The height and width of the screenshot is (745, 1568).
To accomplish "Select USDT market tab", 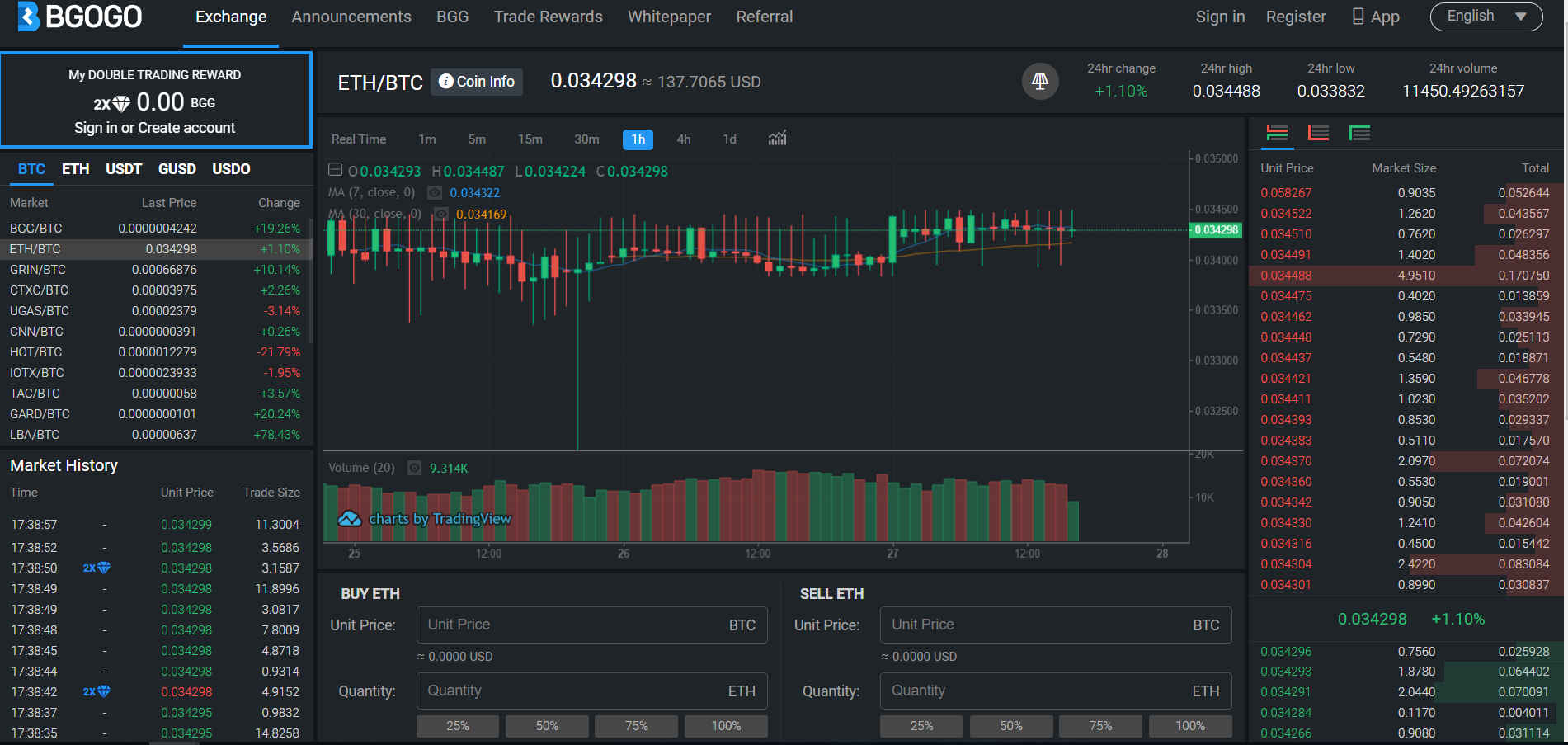I will coord(124,169).
